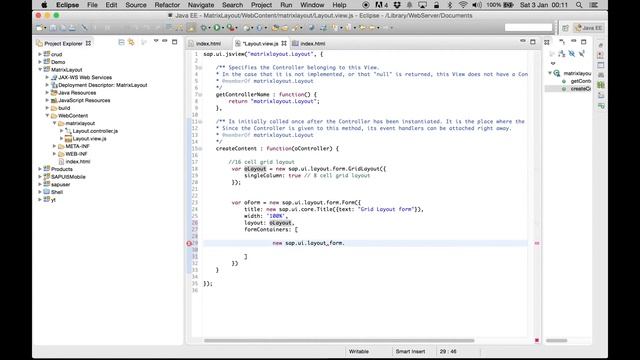The height and width of the screenshot is (360, 640).
Task: Open the Refactor menu
Action: point(167,5)
